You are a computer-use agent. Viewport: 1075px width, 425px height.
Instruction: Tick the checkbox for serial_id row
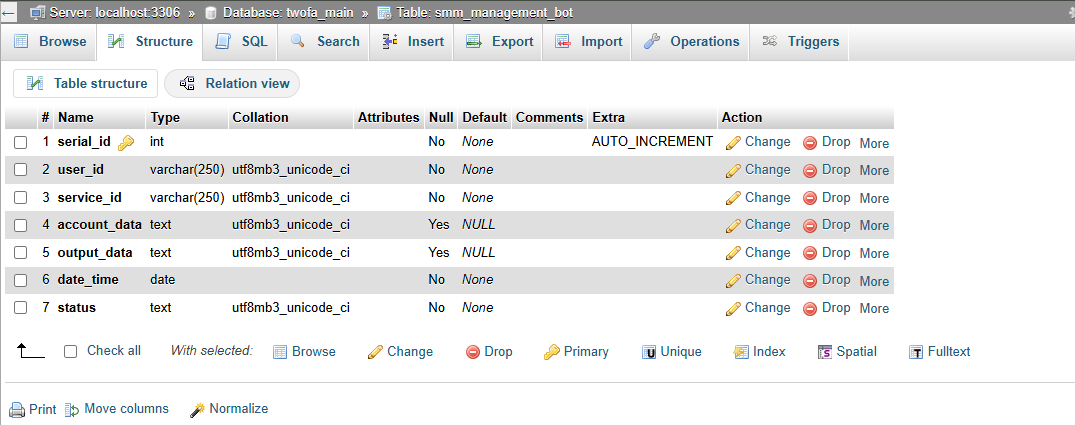21,143
